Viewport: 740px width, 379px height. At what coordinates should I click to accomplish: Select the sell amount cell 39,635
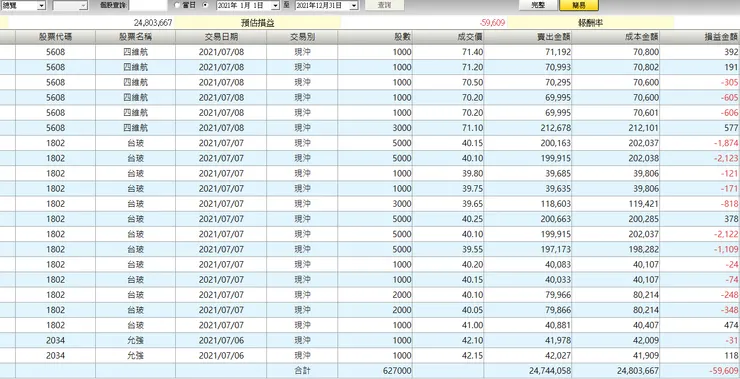528,188
